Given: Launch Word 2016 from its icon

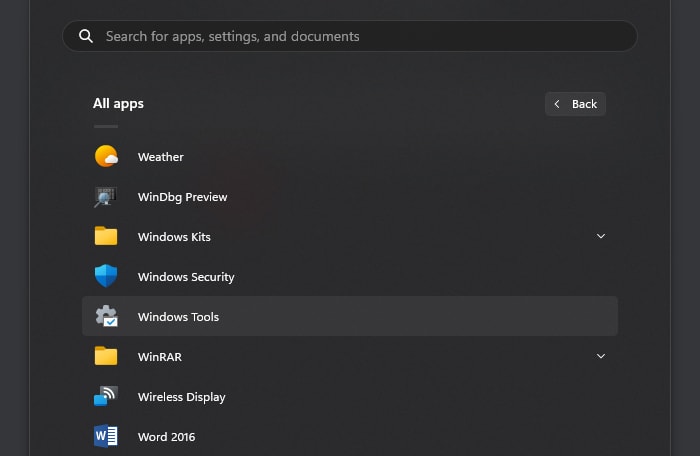Looking at the screenshot, I should (x=106, y=436).
